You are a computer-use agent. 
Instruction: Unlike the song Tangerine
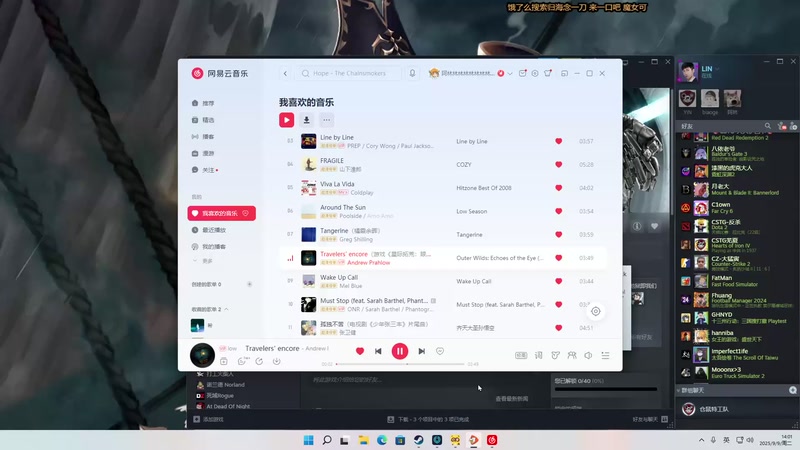click(559, 235)
